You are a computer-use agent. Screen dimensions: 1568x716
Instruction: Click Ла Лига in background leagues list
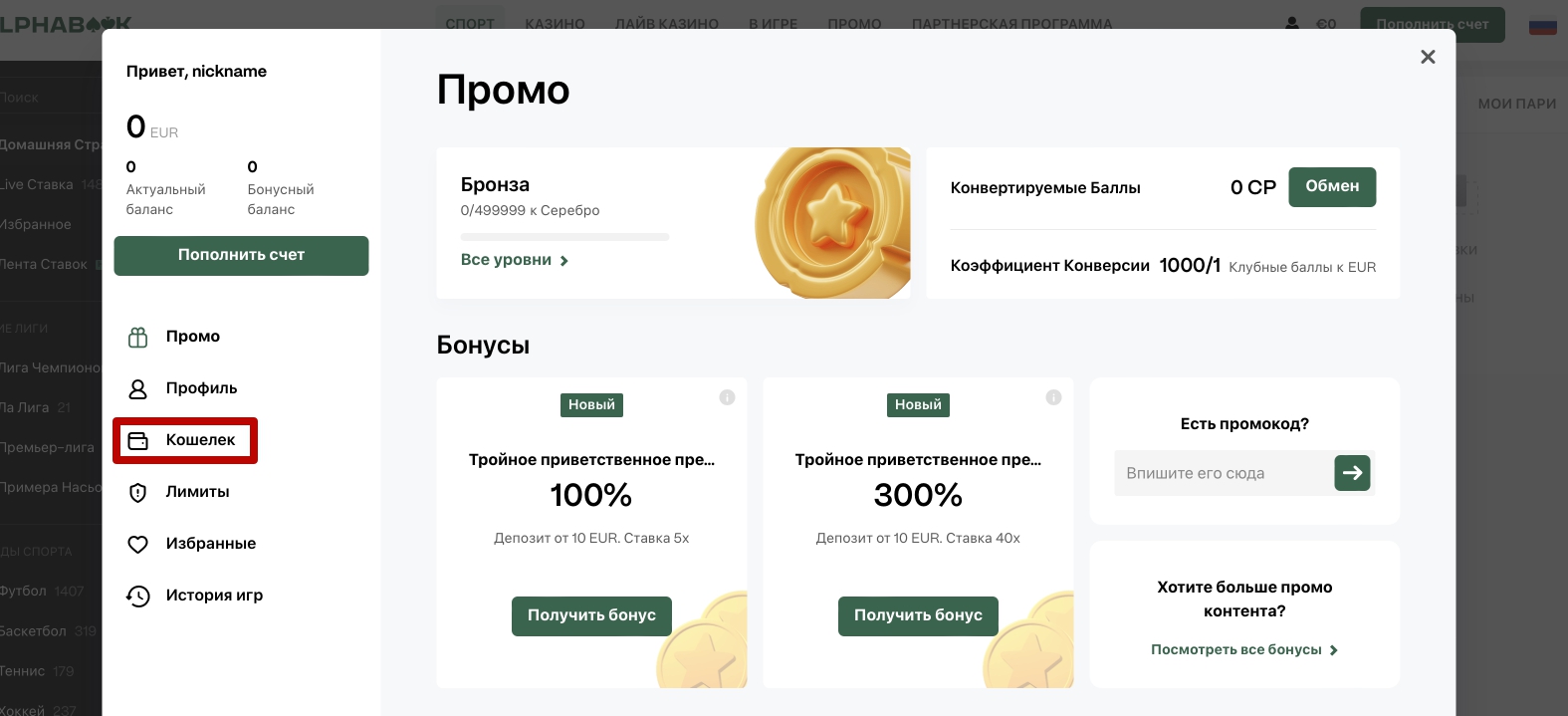(x=25, y=407)
